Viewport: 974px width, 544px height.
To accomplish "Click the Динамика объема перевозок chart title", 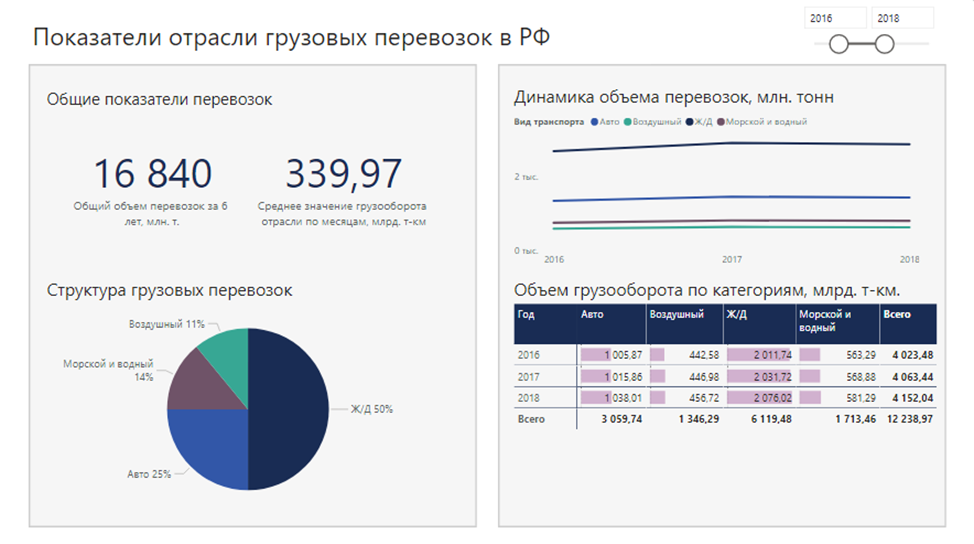I will coord(673,97).
